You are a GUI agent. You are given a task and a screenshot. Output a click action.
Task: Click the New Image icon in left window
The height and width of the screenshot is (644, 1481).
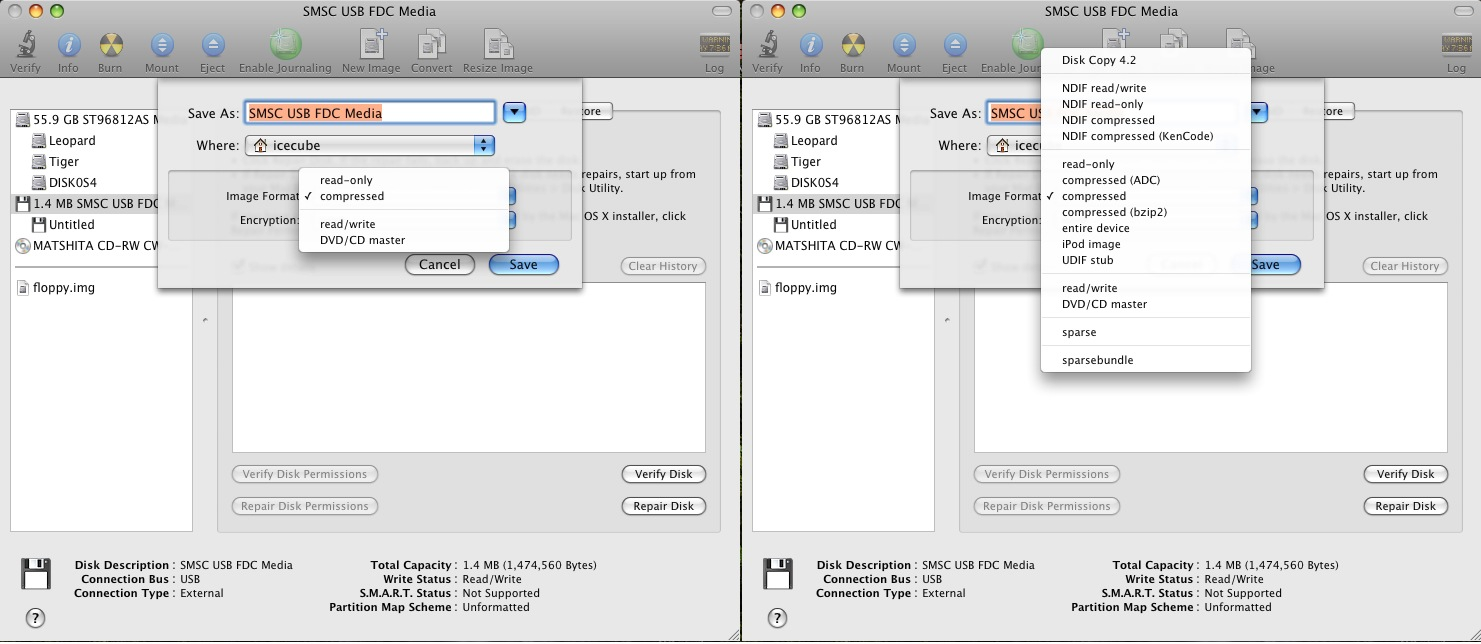(x=371, y=45)
